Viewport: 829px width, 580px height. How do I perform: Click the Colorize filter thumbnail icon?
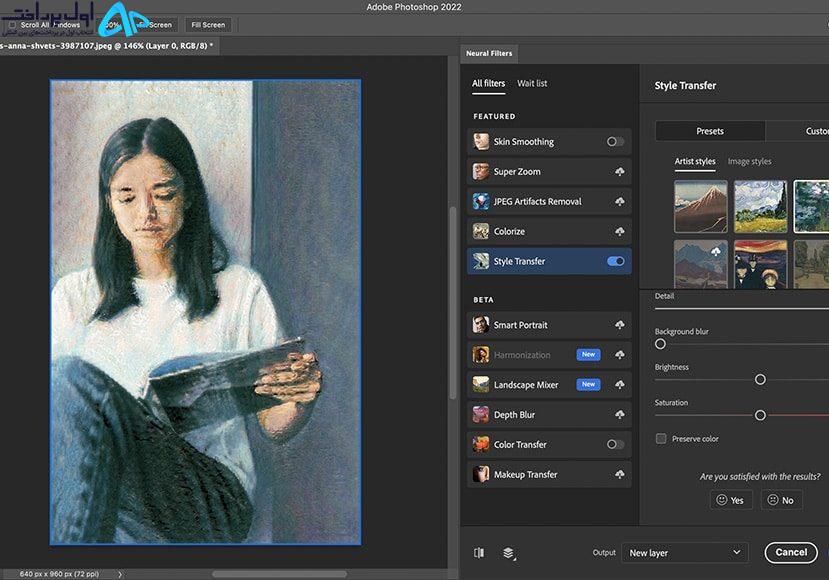pyautogui.click(x=481, y=231)
